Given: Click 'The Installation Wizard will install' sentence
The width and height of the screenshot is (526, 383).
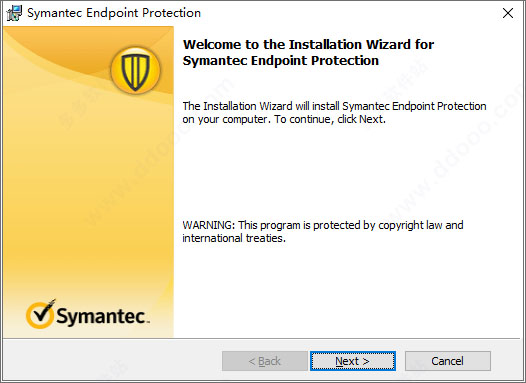Looking at the screenshot, I should click(334, 106).
